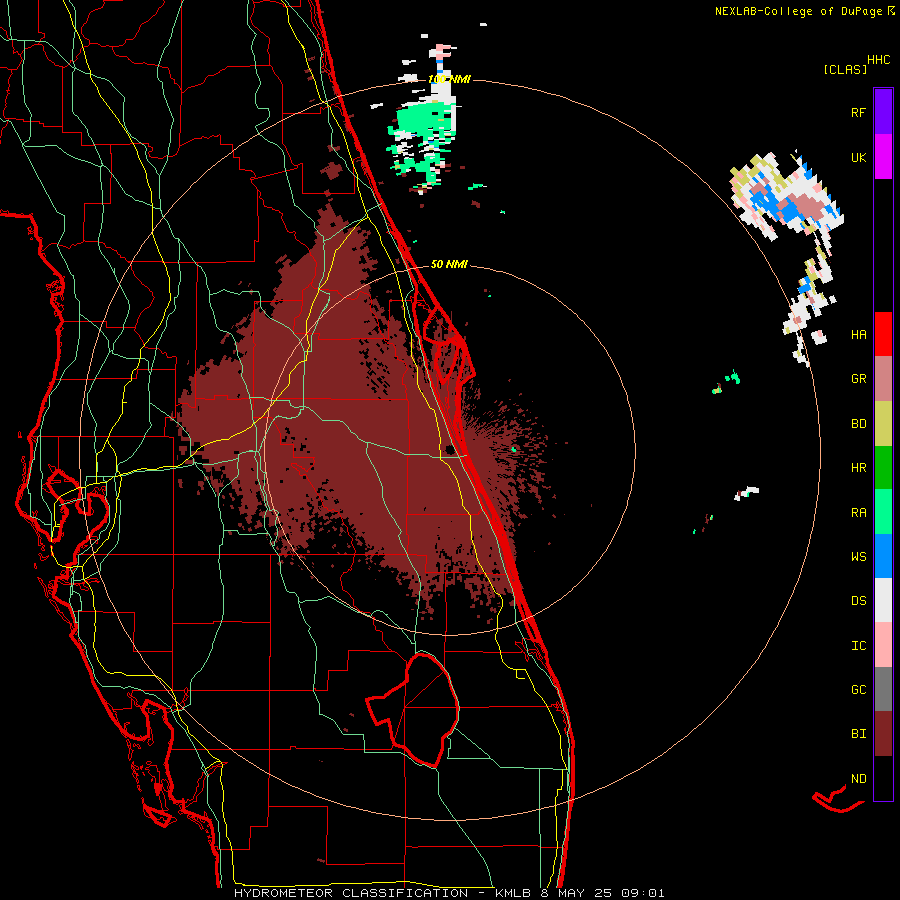Click the 'ND' legend label
Image resolution: width=900 pixels, height=900 pixels.
click(x=858, y=779)
